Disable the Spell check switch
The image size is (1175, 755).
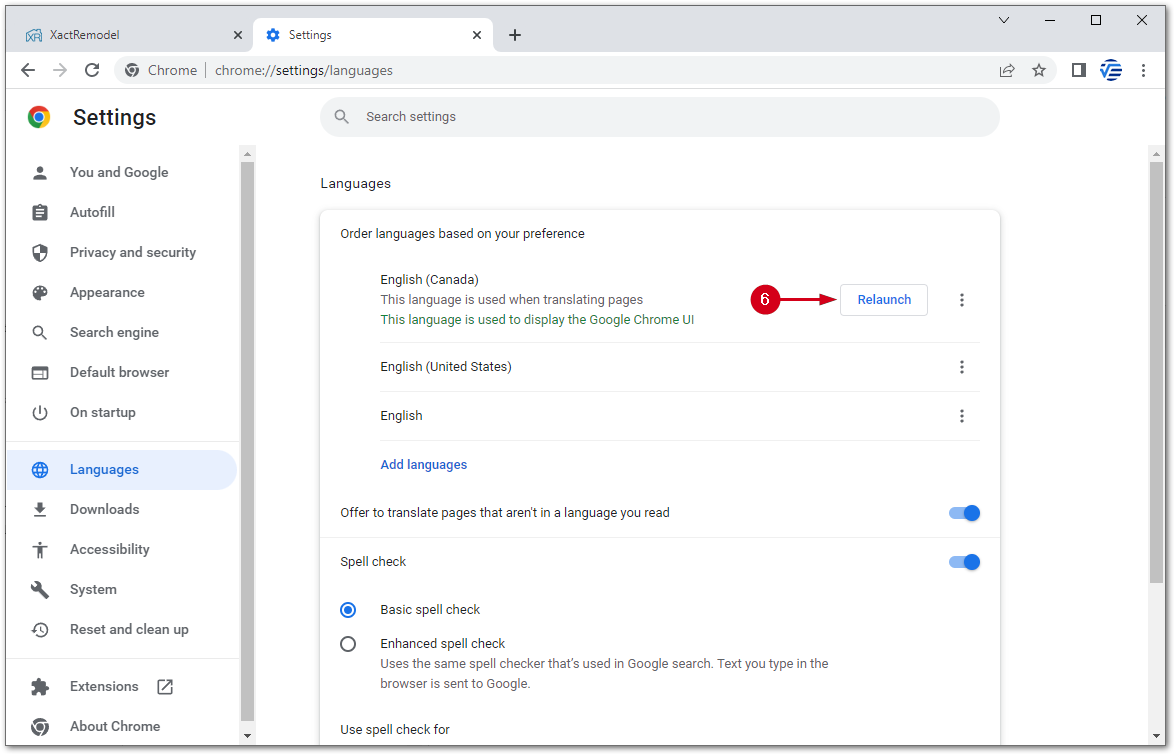point(964,562)
